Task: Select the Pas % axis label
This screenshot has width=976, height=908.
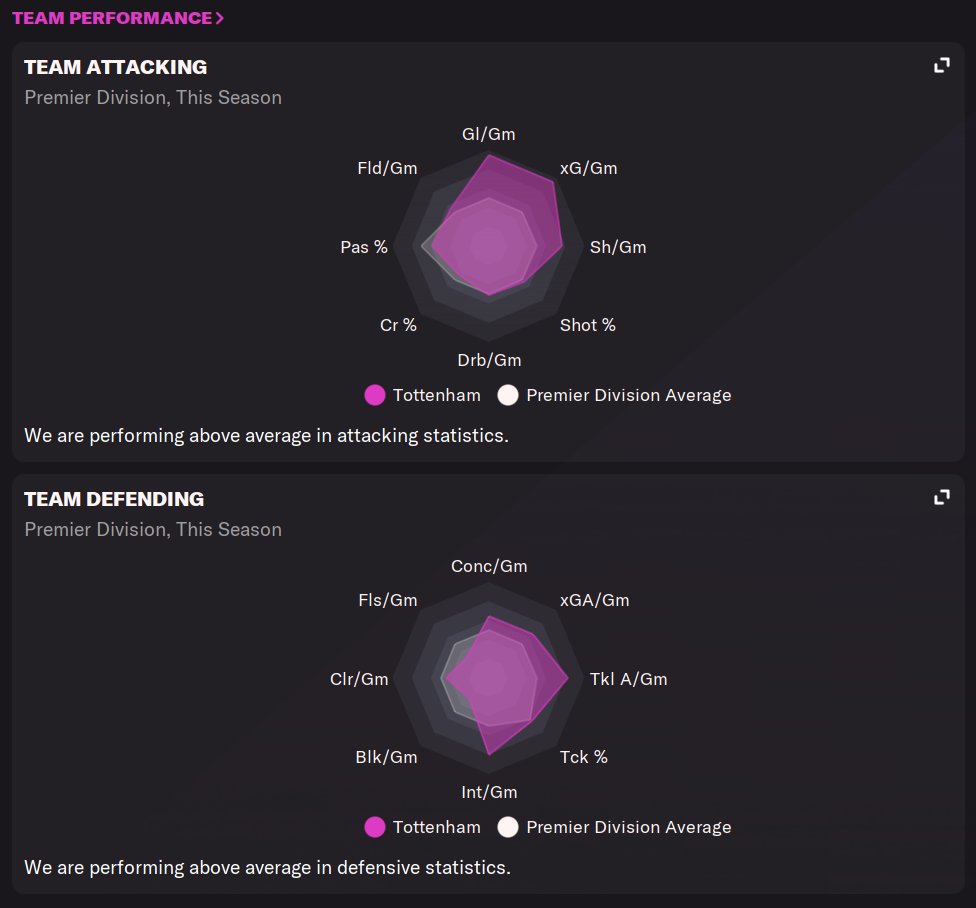Action: 364,247
